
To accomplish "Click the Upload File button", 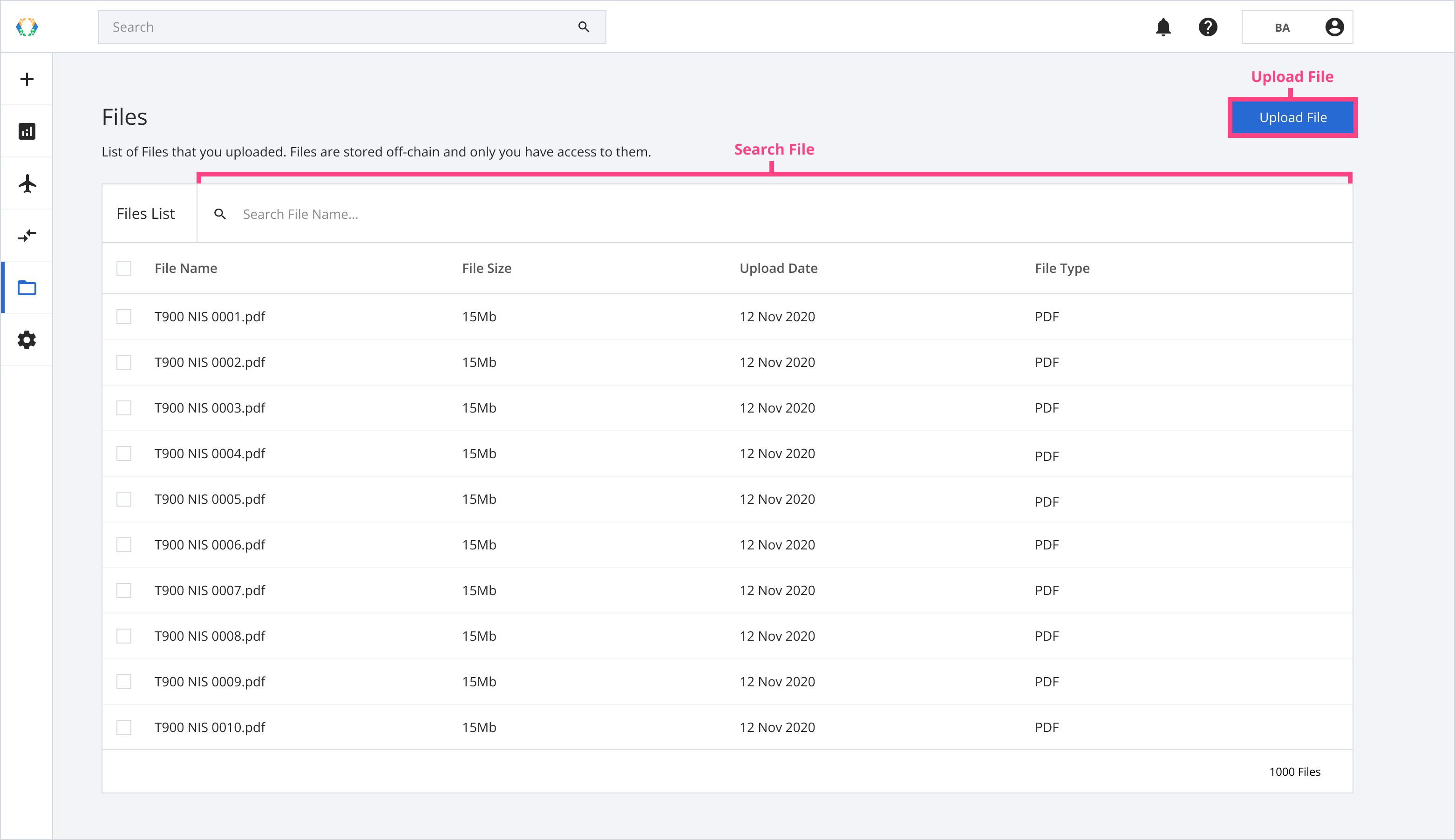I will [x=1292, y=117].
